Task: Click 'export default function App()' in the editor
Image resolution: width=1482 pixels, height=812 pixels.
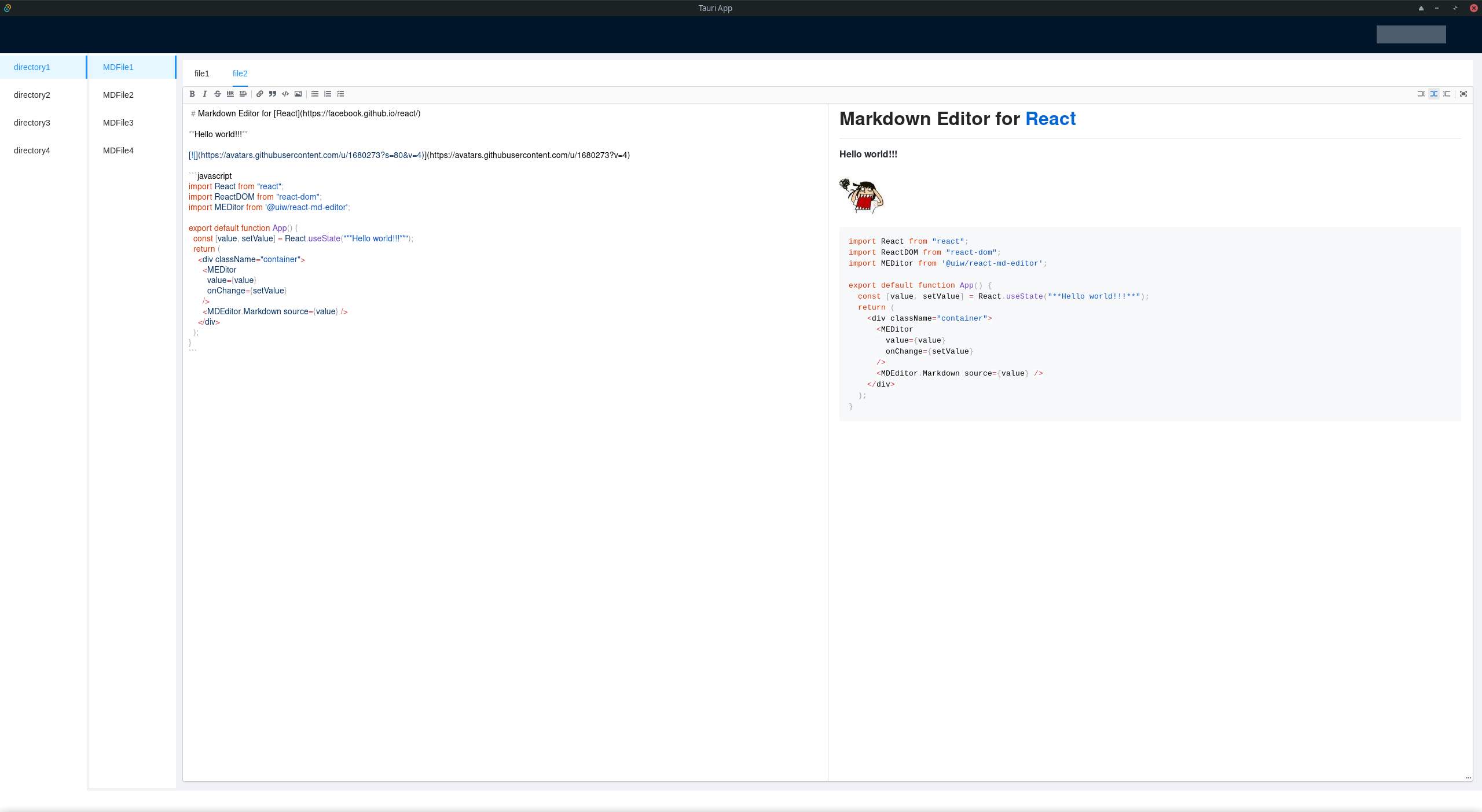Action: click(x=243, y=228)
